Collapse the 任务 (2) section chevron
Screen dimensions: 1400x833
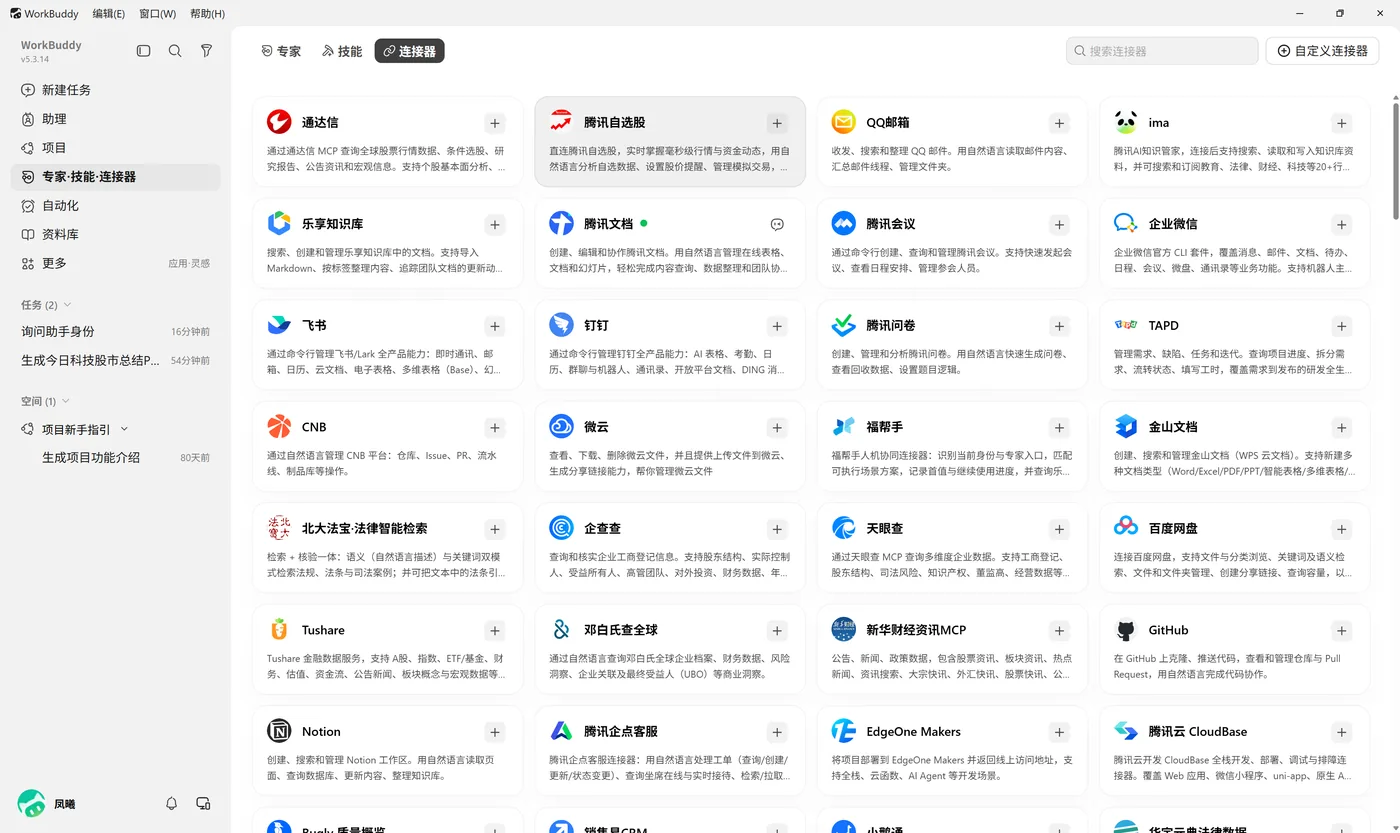pyautogui.click(x=67, y=305)
